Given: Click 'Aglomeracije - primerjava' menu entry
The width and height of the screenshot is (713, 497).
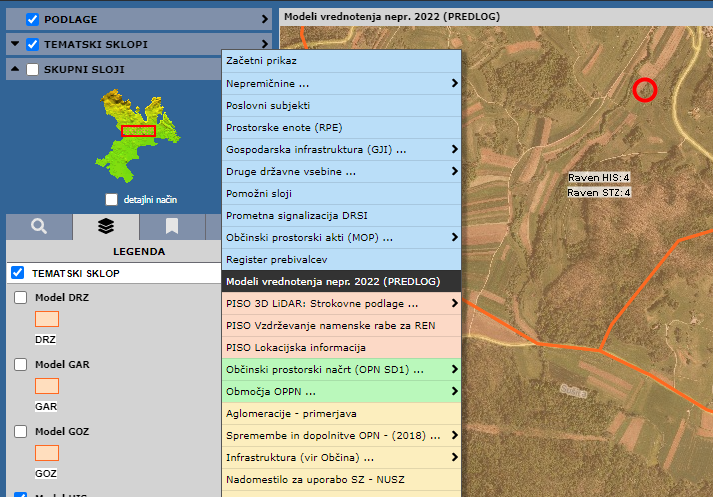Looking at the screenshot, I should pos(340,413).
